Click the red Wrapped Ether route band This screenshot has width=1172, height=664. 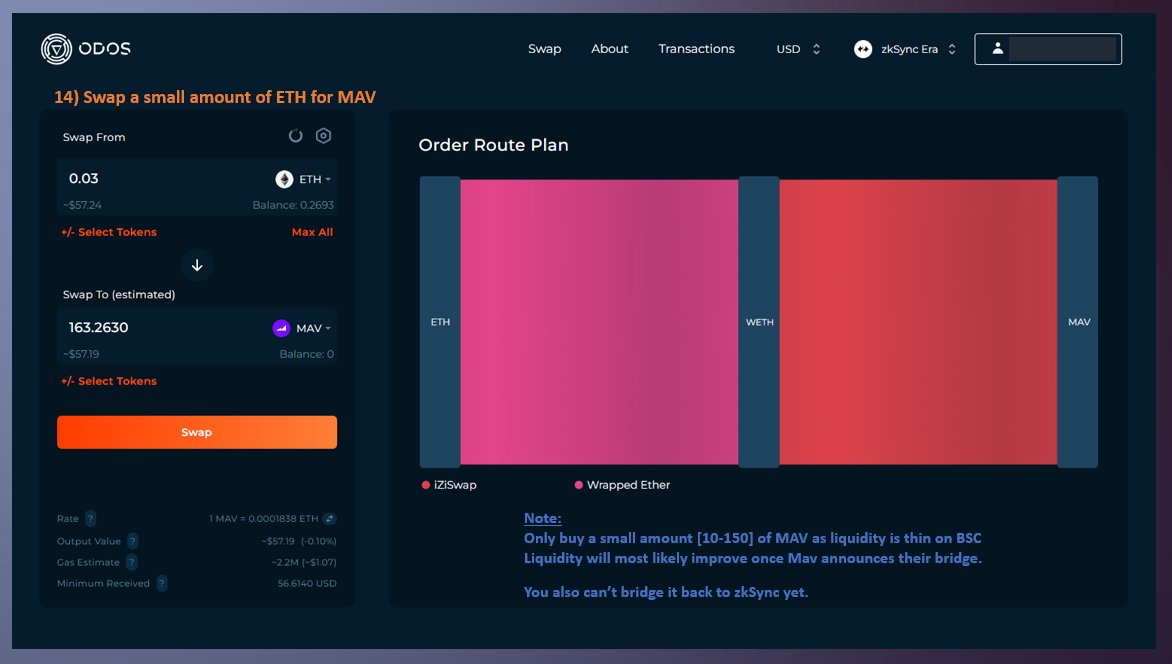(919, 322)
